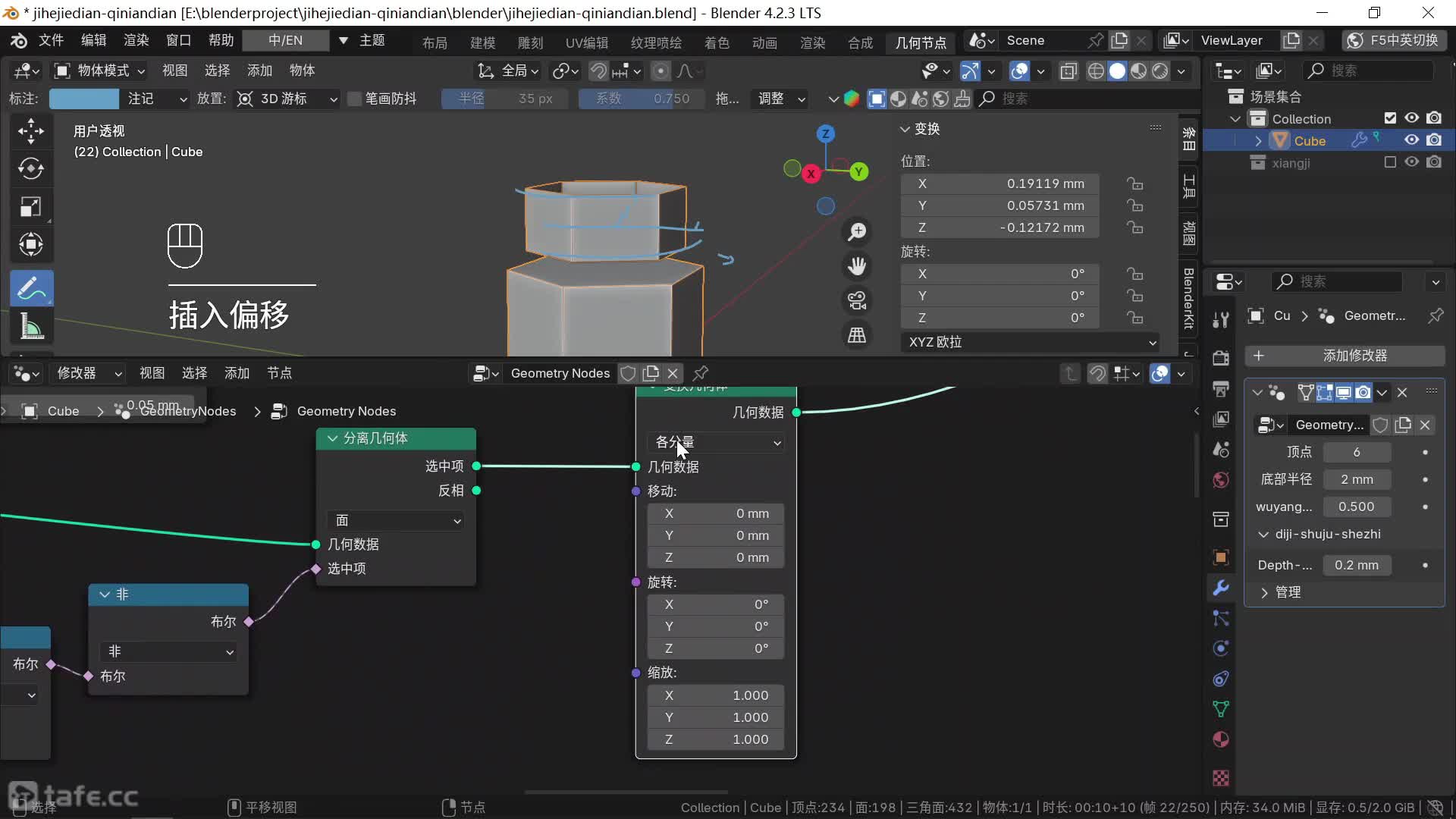1456x819 pixels.
Task: Select the Move tool
Action: click(31, 130)
